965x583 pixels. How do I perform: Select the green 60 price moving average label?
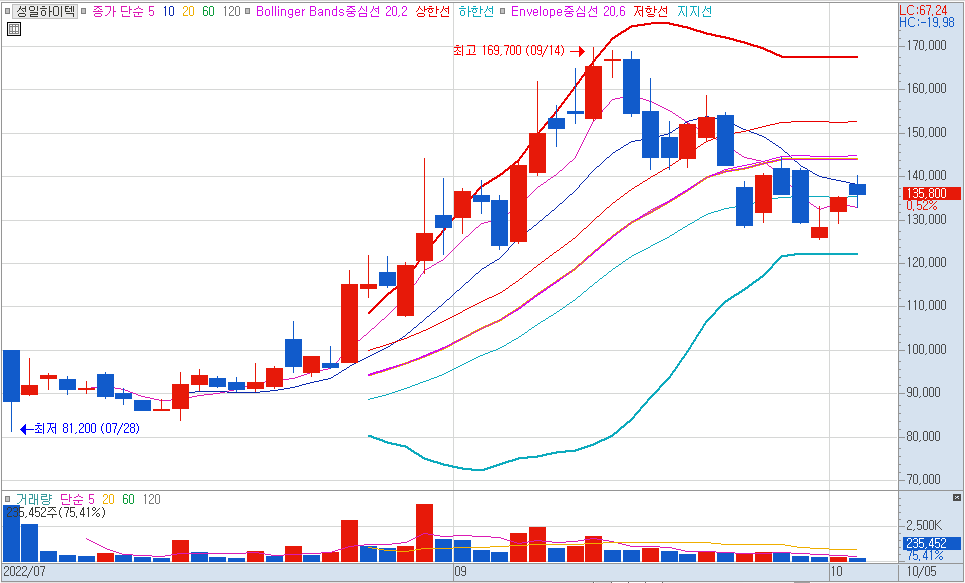(x=209, y=11)
